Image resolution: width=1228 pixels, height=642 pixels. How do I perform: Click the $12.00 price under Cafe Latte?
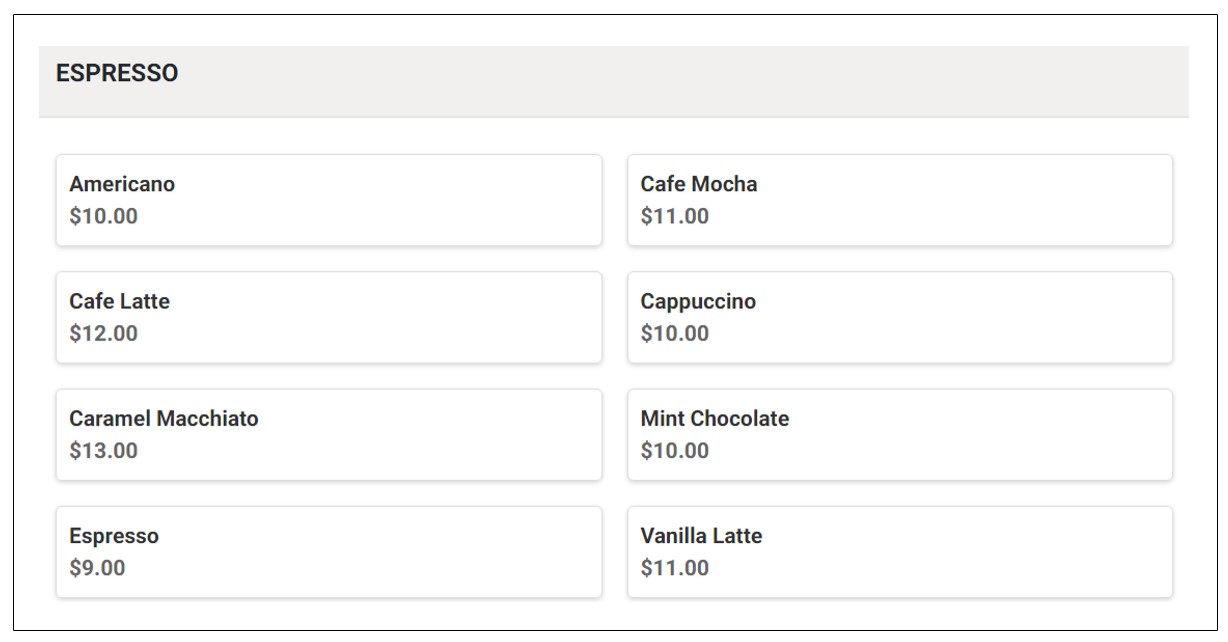(x=104, y=333)
